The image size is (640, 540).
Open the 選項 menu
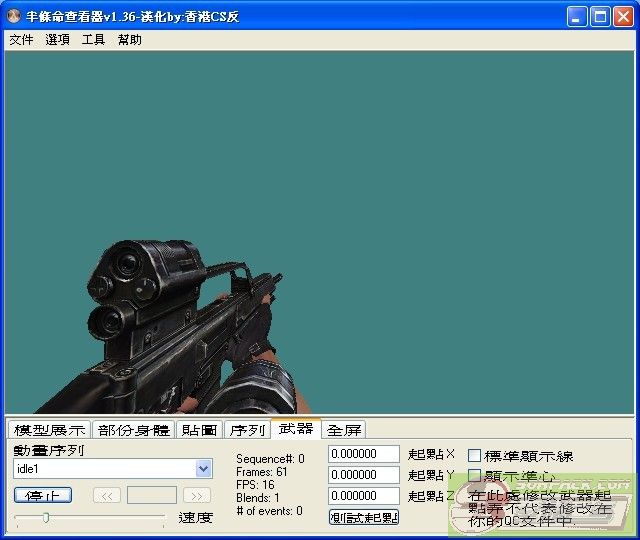pyautogui.click(x=57, y=40)
